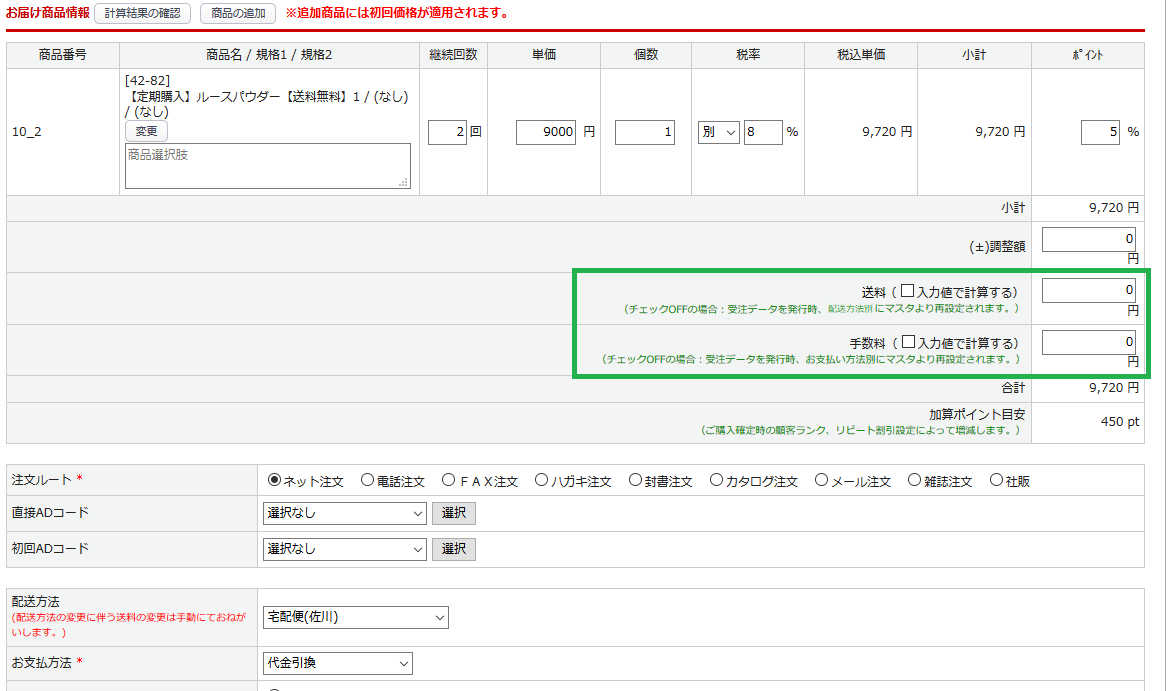The width and height of the screenshot is (1170, 691).
Task: Click the 商品選択肢 text area
Action: point(267,166)
